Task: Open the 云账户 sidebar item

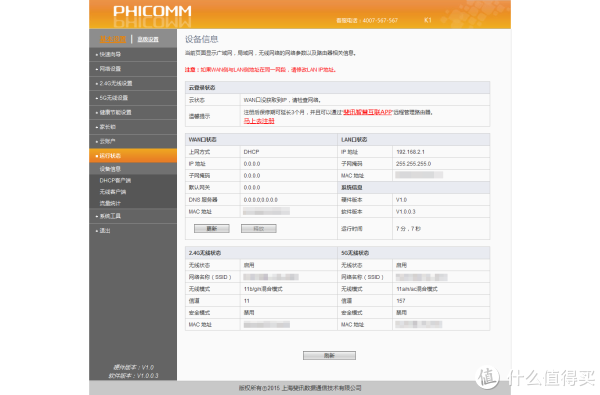Action: (x=133, y=142)
